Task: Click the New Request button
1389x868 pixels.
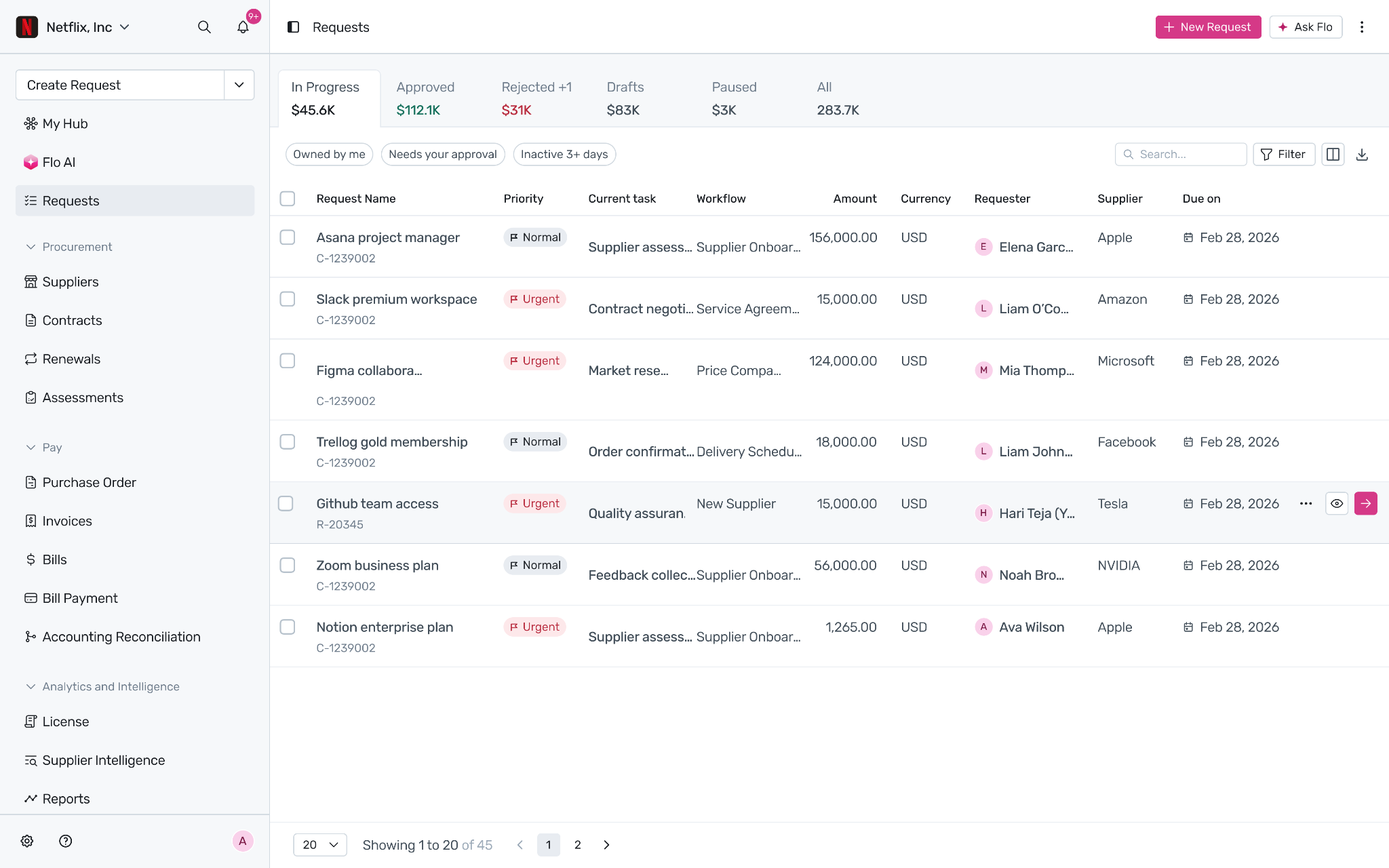Action: click(x=1208, y=27)
